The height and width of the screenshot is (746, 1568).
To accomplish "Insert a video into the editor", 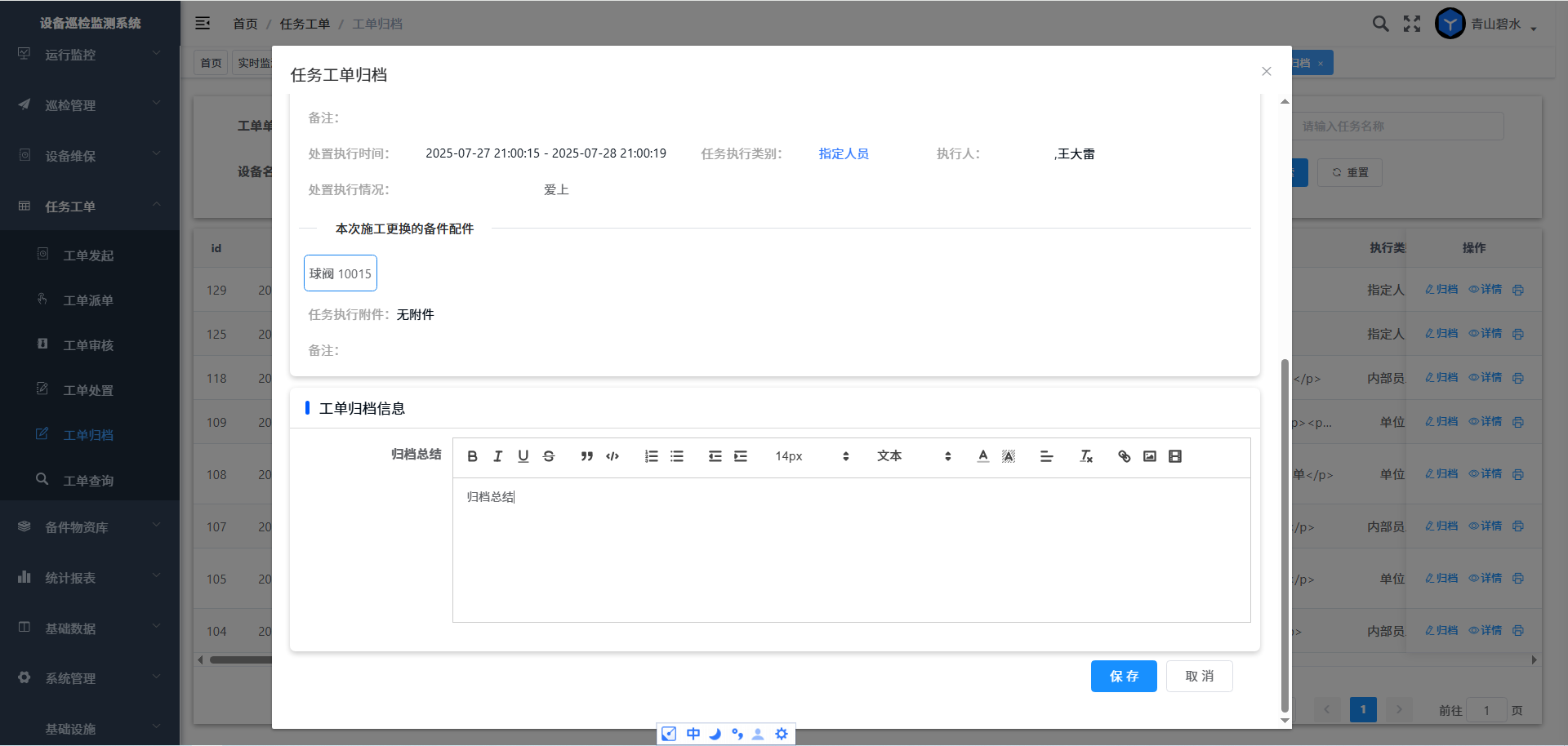I will (1175, 456).
